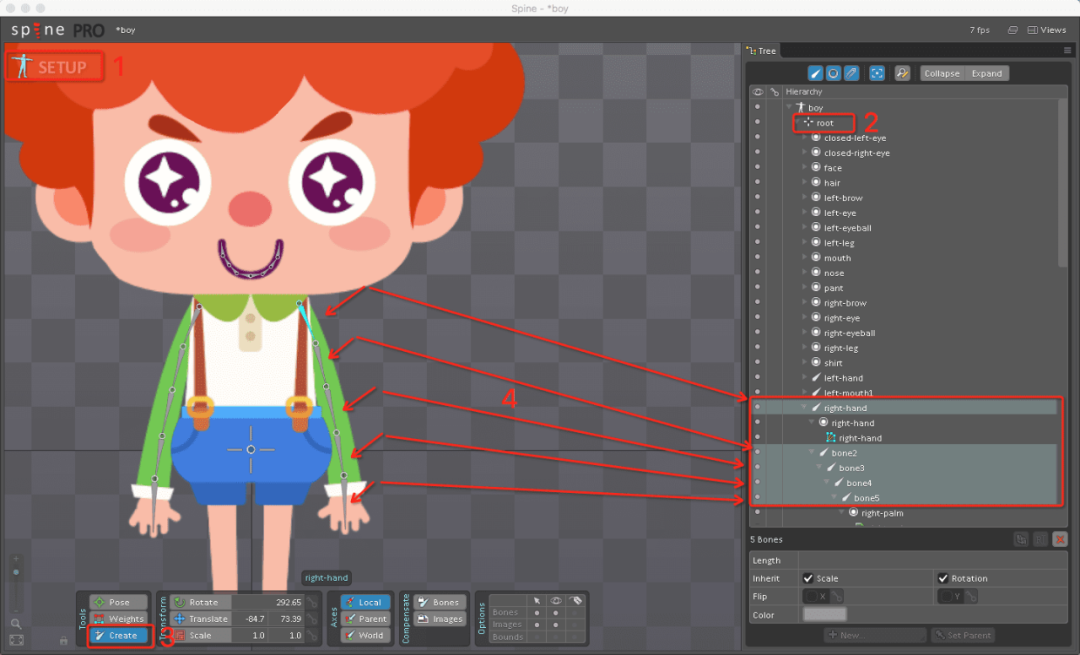
Task: Click the tree search magnifier icon
Action: (902, 73)
